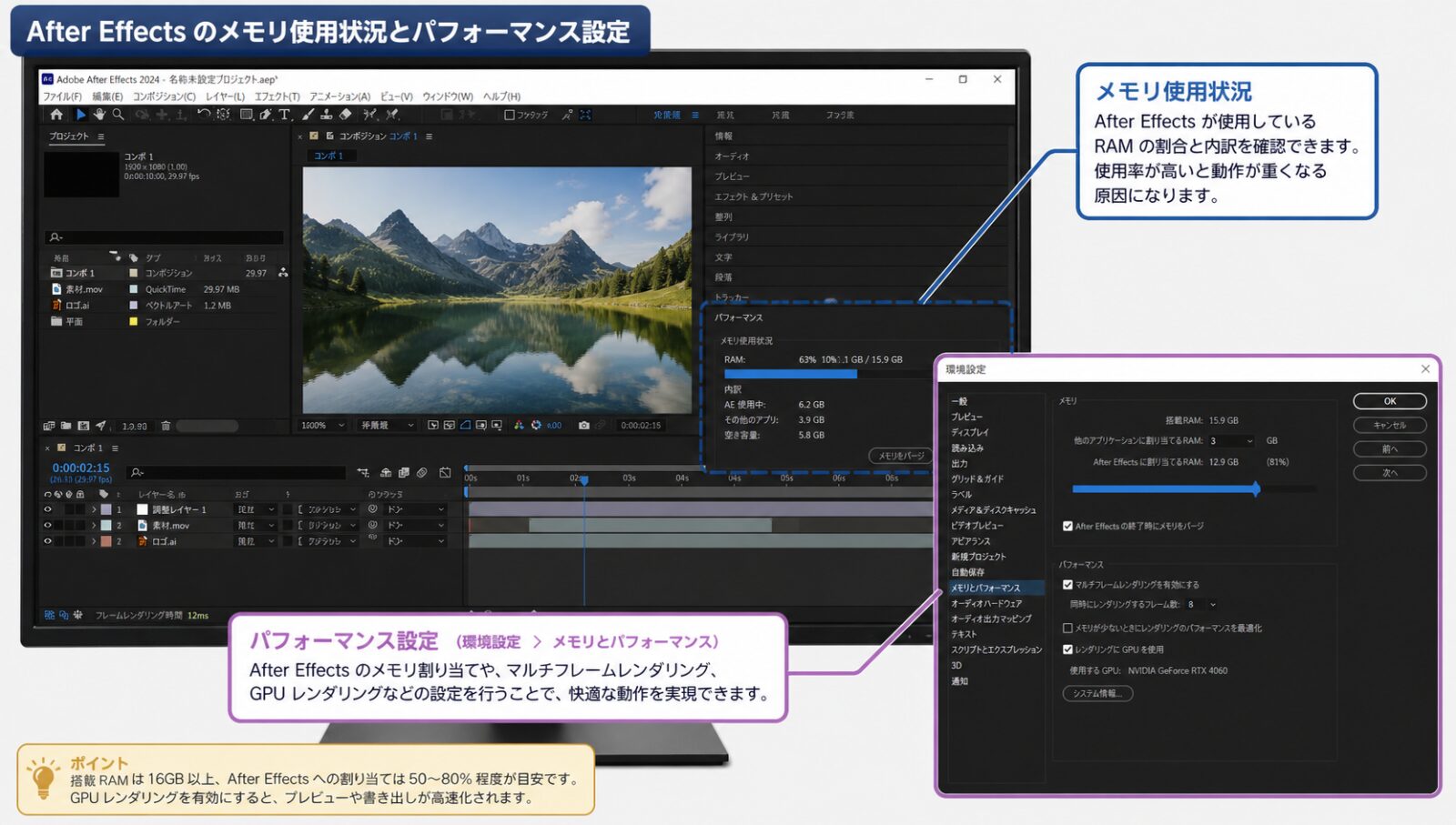Viewport: 1456px width, 825px height.
Task: Open the コンポジション(C) menu
Action: pyautogui.click(x=165, y=96)
